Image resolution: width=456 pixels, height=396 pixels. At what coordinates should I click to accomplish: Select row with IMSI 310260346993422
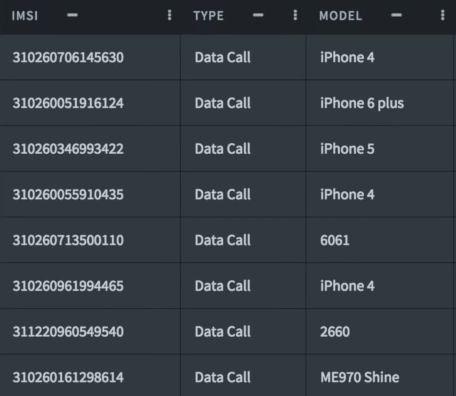click(x=228, y=149)
